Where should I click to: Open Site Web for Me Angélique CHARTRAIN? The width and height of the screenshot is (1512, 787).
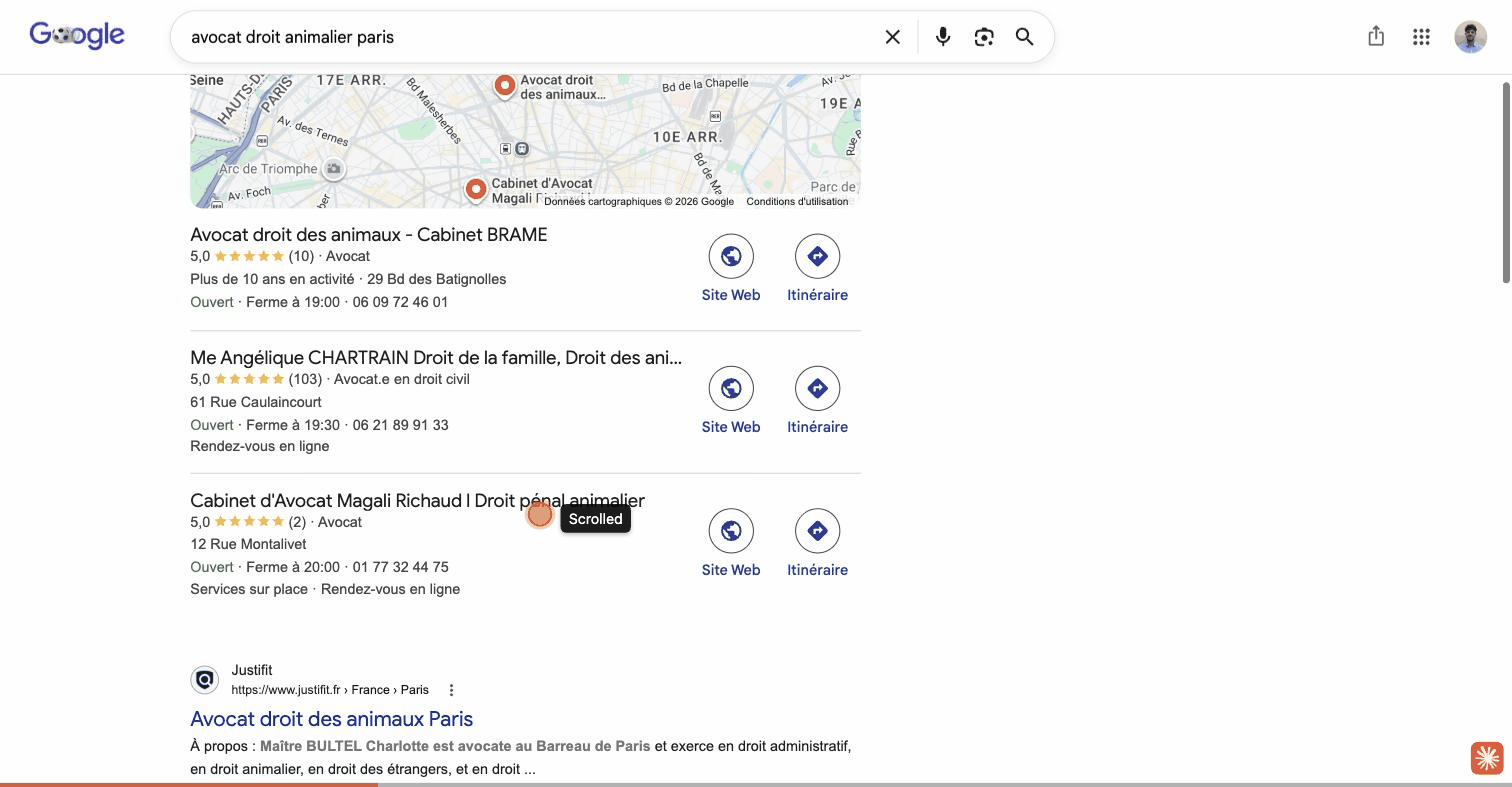click(731, 401)
